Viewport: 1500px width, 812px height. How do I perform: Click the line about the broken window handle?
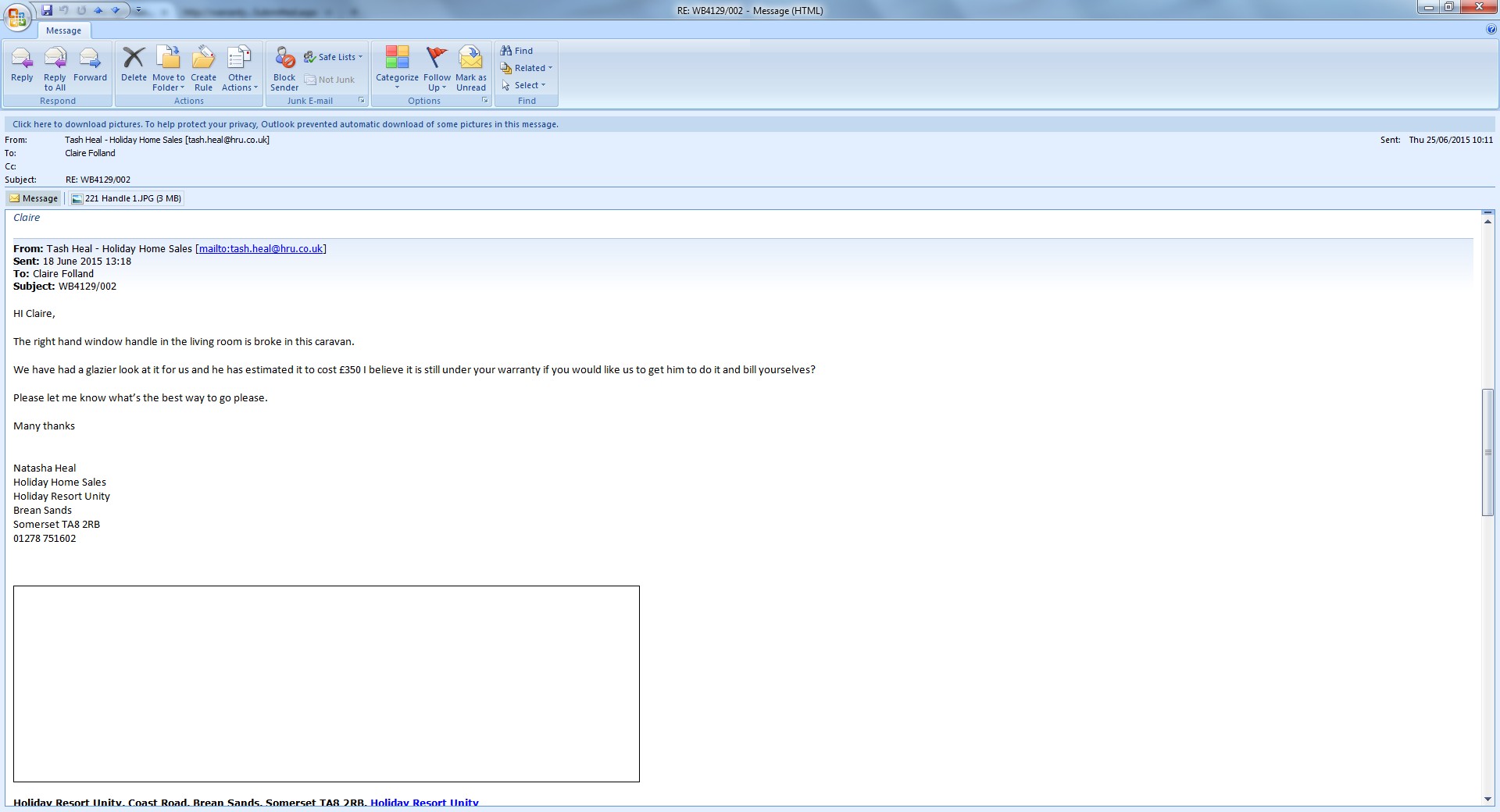pos(184,342)
